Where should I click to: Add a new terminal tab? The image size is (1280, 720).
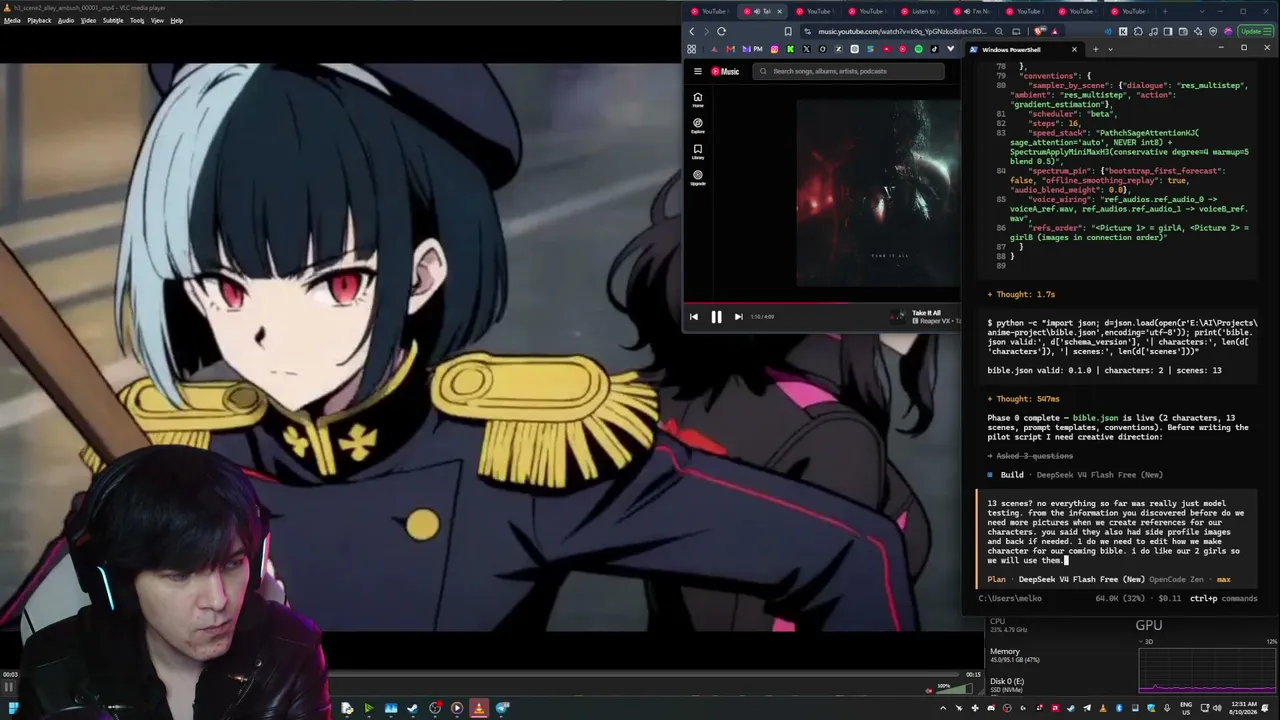click(x=1095, y=49)
